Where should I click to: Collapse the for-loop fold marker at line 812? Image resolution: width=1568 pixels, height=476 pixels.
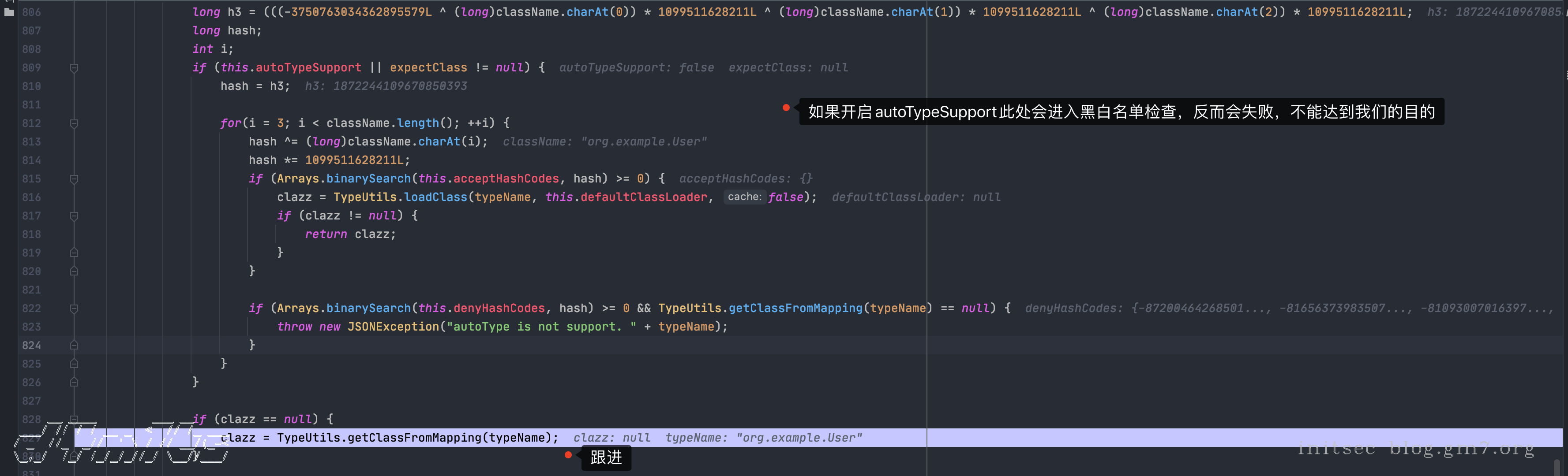pyautogui.click(x=74, y=123)
